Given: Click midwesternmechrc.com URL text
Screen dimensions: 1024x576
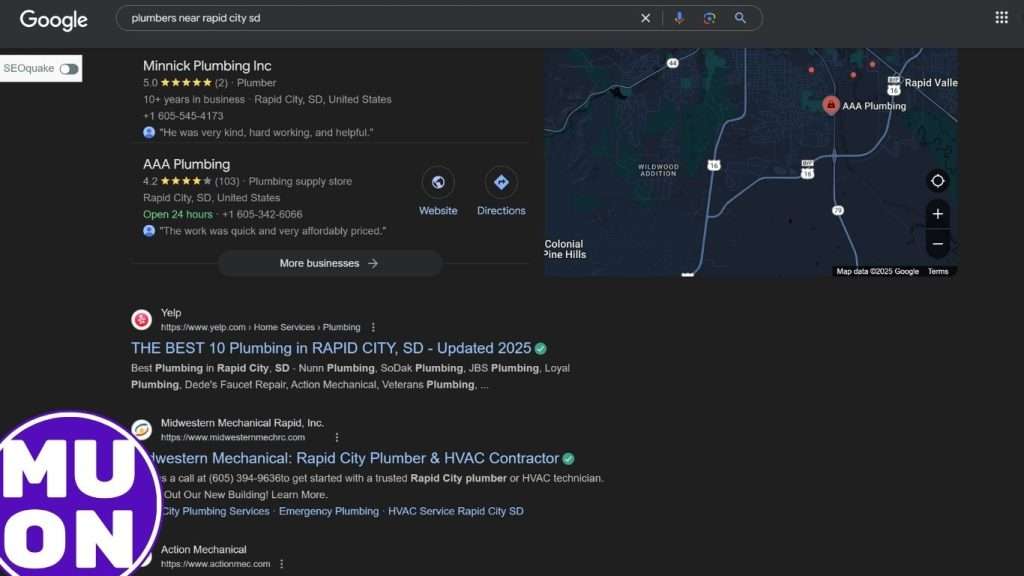Looking at the screenshot, I should [x=232, y=438].
